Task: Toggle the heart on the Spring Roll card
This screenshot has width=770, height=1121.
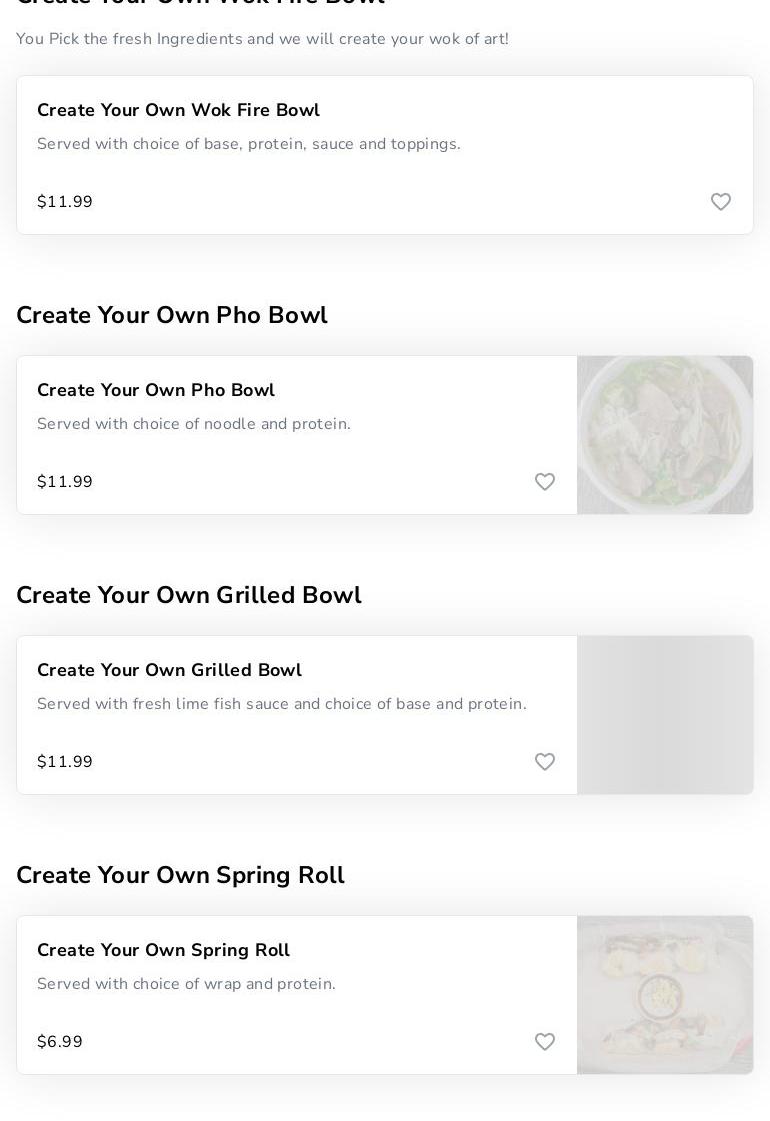Action: click(545, 1042)
